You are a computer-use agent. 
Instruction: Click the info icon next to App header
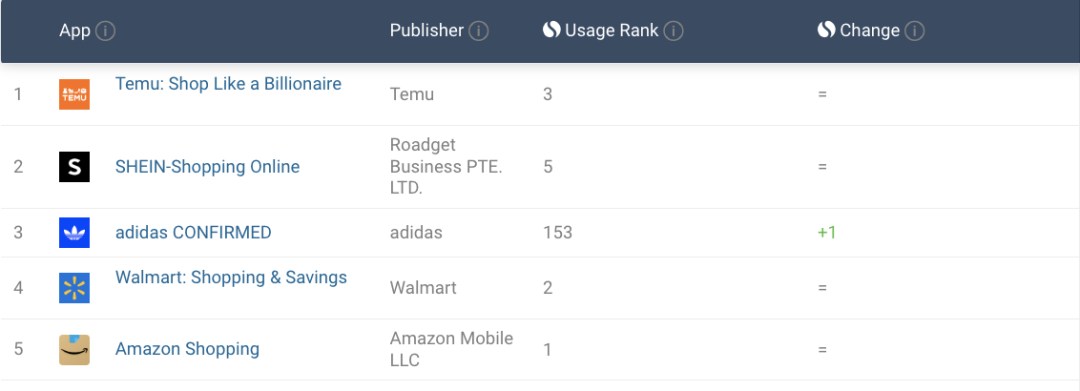click(105, 31)
